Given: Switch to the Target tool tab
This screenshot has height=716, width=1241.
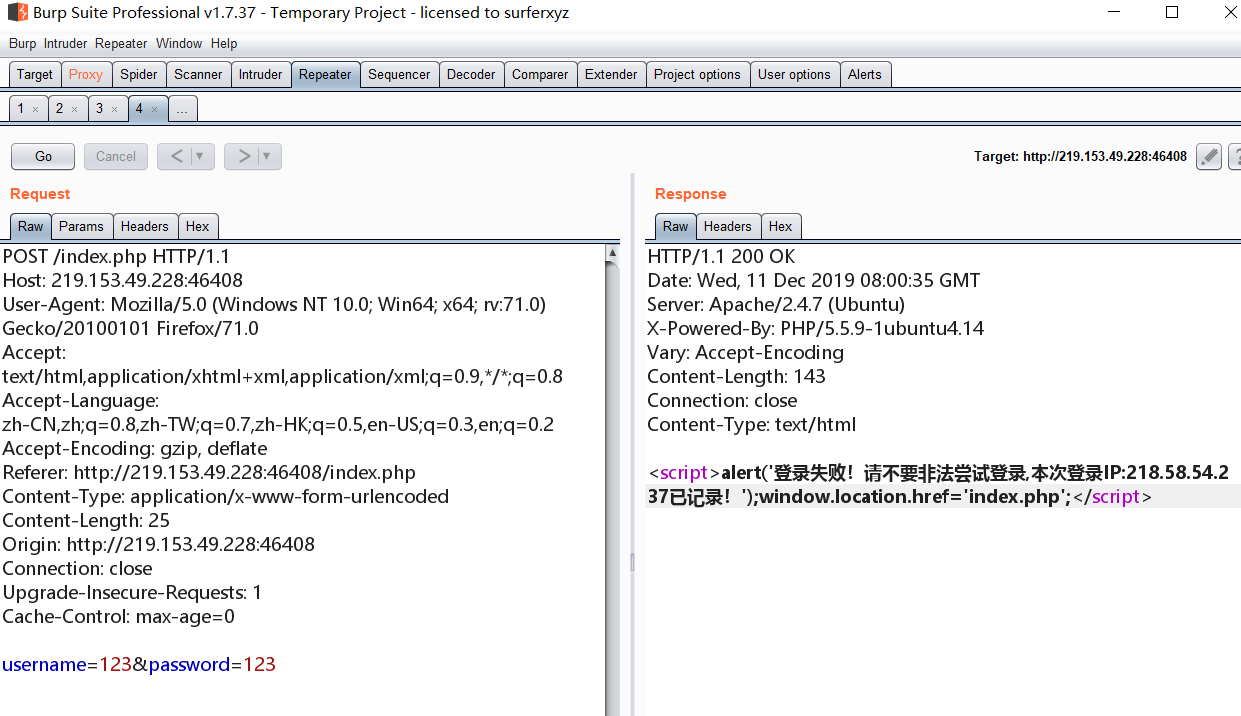Looking at the screenshot, I should click(x=35, y=74).
